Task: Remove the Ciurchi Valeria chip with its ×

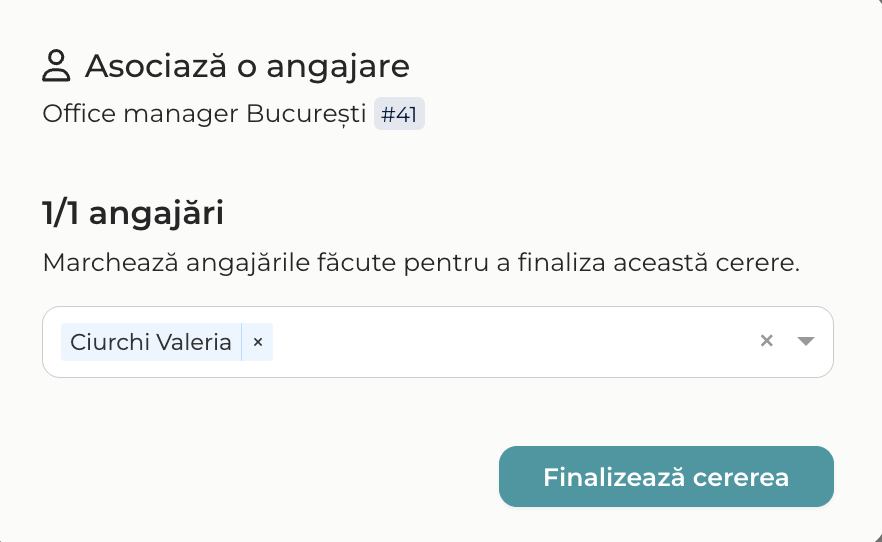Action: [x=258, y=342]
